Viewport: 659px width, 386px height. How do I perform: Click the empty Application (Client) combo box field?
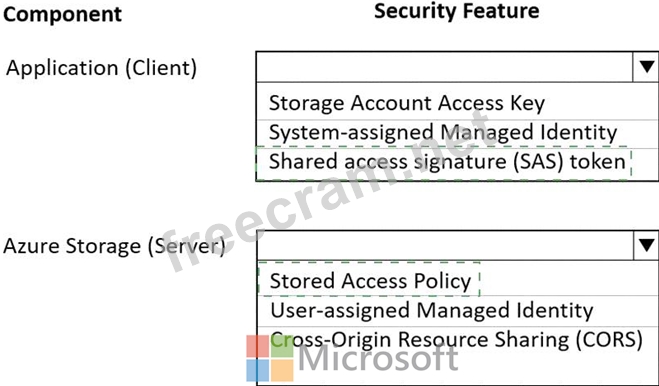pos(444,67)
